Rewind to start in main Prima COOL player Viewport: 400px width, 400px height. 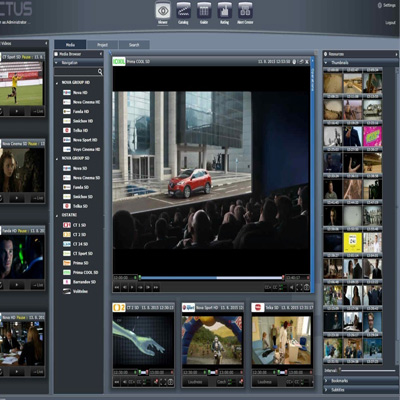pyautogui.click(x=117, y=287)
